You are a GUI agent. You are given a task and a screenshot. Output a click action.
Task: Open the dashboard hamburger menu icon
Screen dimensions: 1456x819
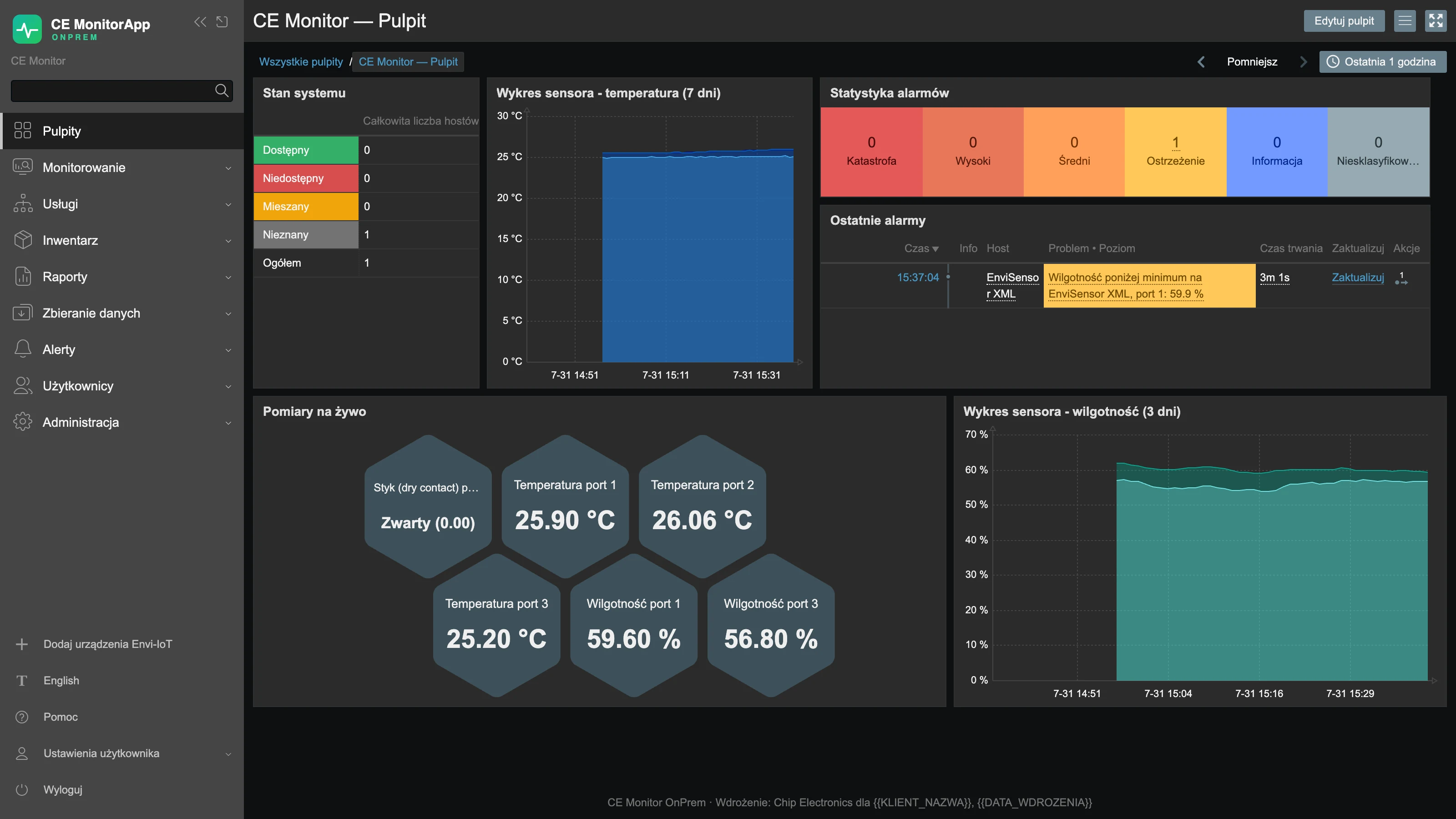pyautogui.click(x=1405, y=21)
